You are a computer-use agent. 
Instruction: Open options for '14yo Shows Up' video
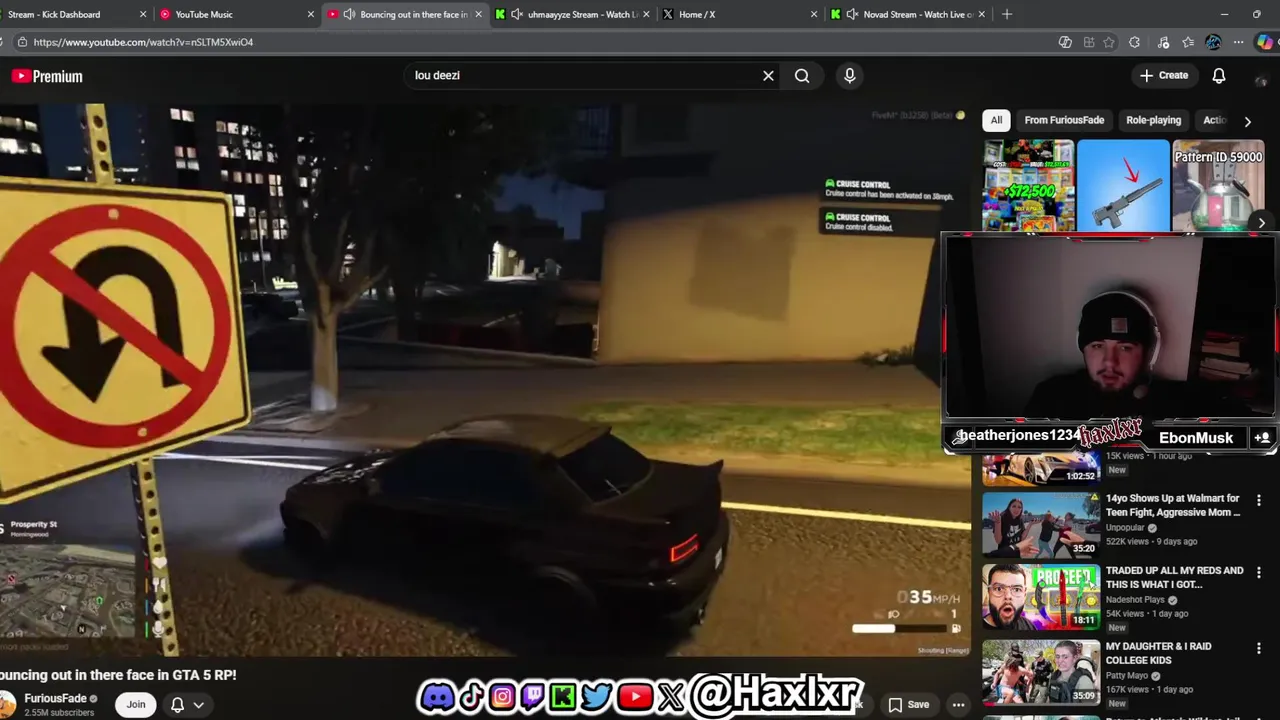tap(1259, 500)
